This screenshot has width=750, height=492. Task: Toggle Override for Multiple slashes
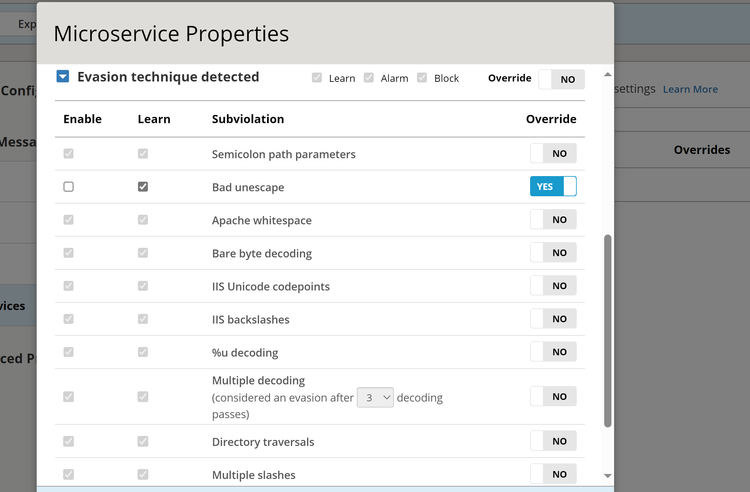(553, 474)
